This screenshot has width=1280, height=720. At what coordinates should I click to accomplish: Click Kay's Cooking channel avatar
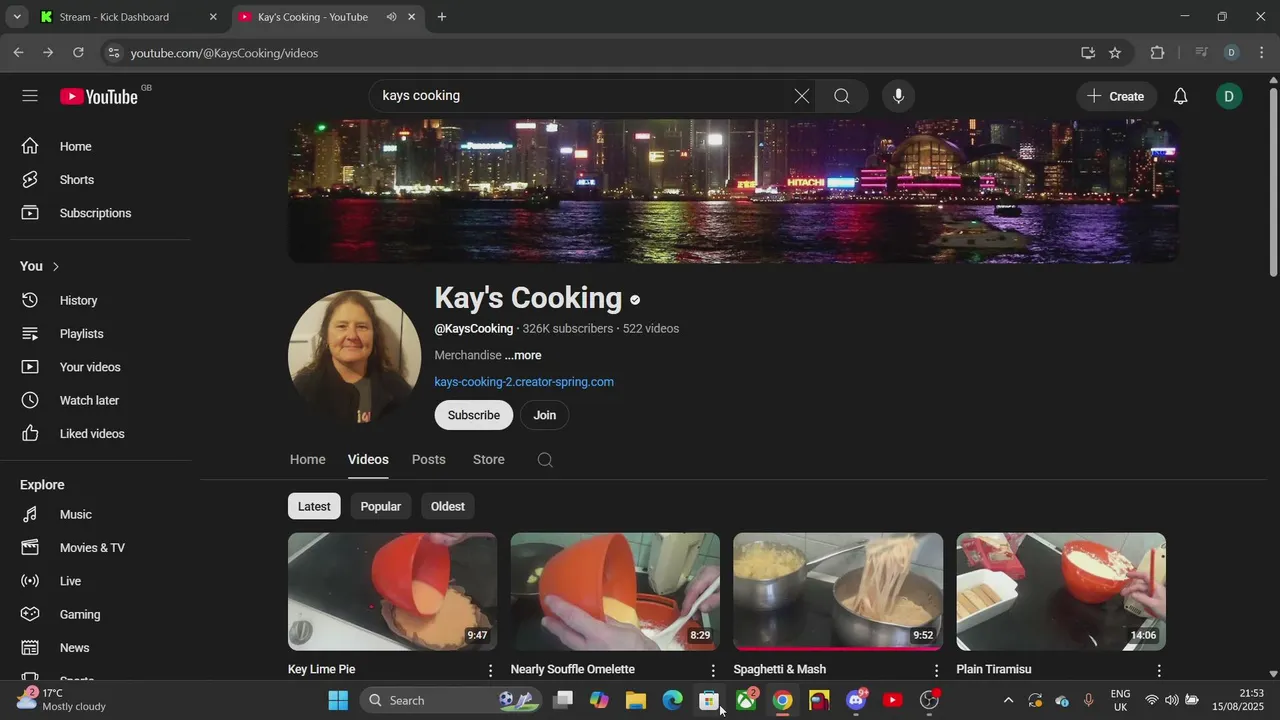354,357
